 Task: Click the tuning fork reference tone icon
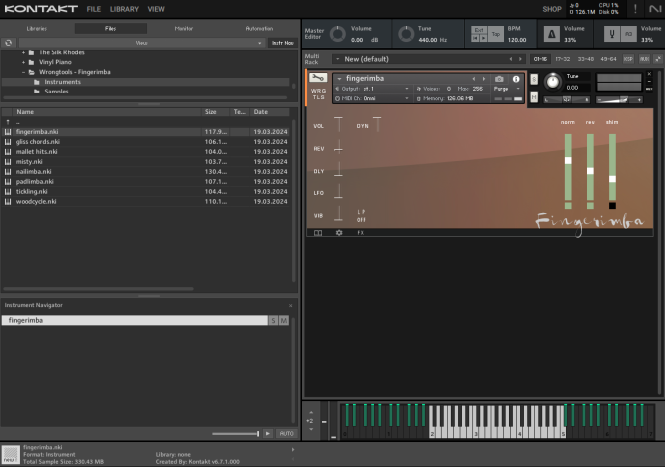click(x=612, y=34)
